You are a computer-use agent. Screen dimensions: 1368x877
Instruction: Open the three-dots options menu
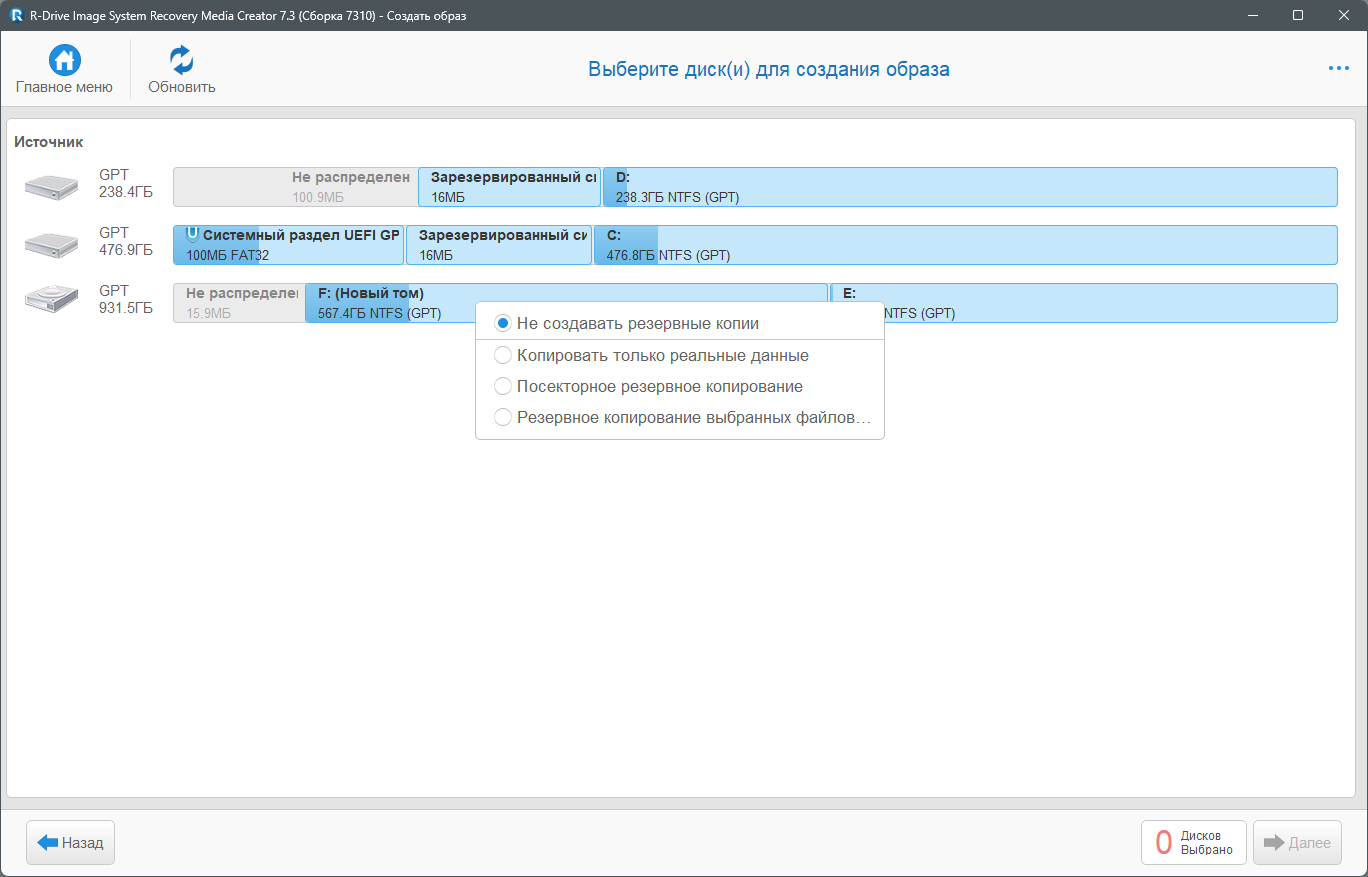click(1338, 68)
